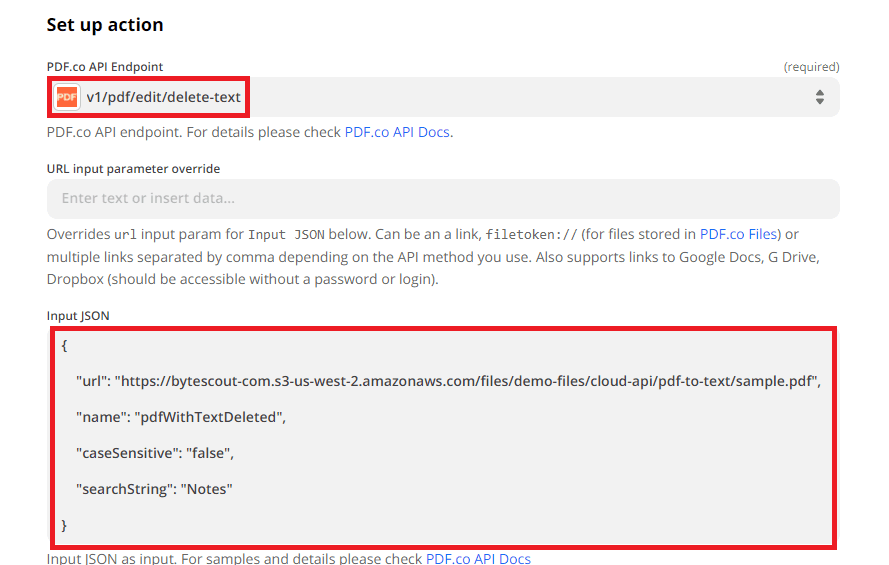Click the PDF.co icon in endpoint field
889x565 pixels.
point(67,97)
